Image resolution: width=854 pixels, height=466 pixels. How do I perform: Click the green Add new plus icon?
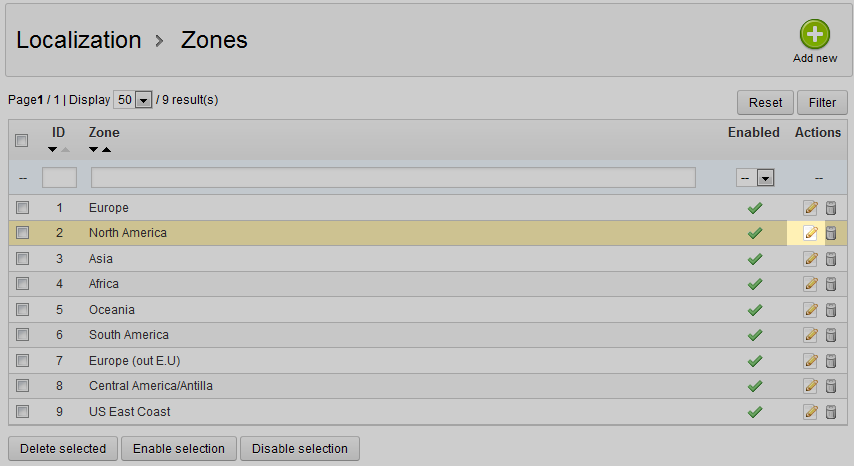[815, 35]
